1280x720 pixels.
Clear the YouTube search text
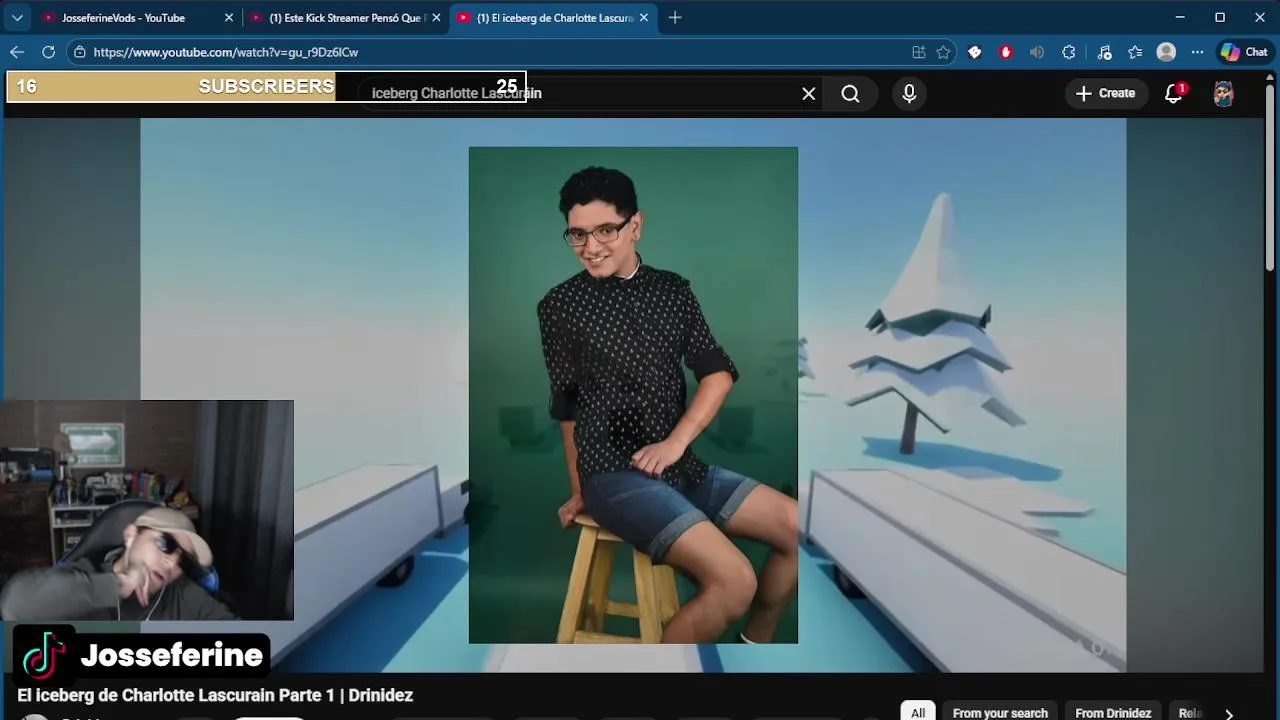tap(809, 93)
